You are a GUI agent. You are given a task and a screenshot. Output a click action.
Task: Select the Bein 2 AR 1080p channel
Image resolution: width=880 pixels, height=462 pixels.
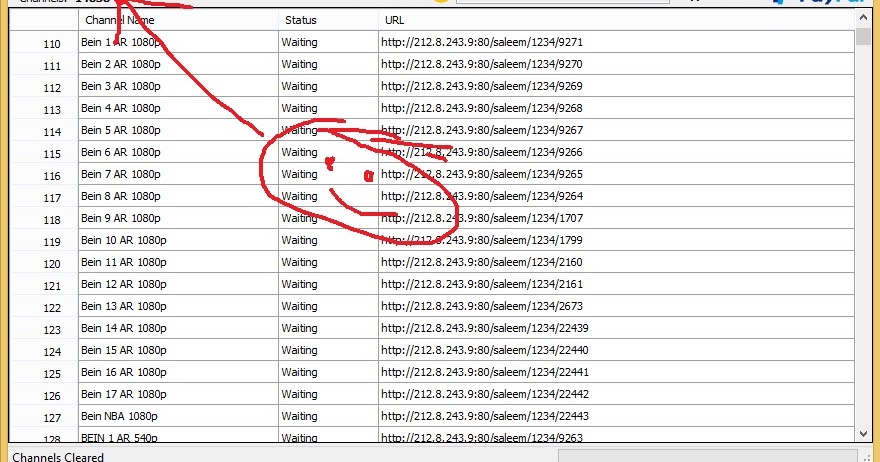pos(120,65)
